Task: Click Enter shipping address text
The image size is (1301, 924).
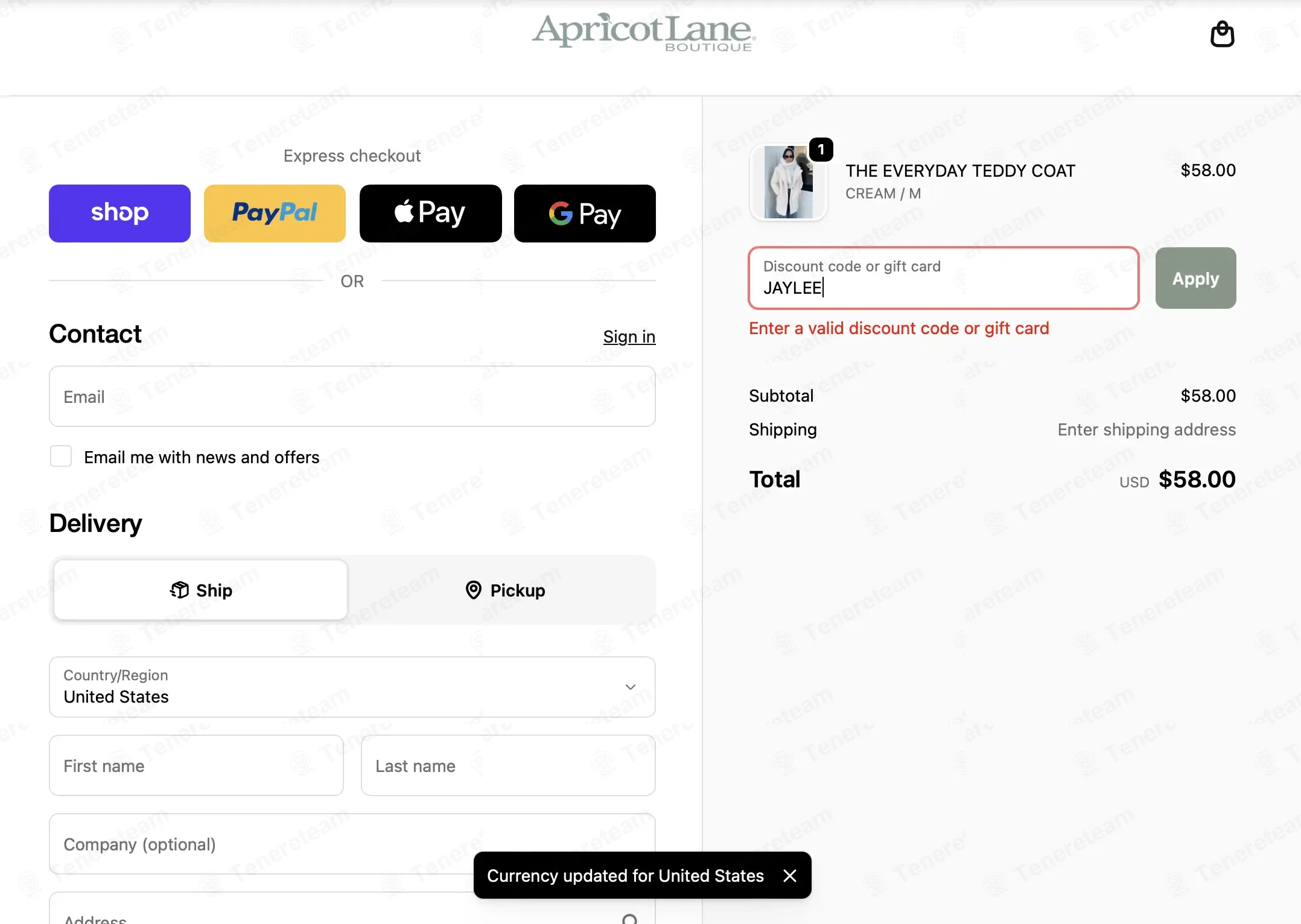Action: [x=1147, y=429]
